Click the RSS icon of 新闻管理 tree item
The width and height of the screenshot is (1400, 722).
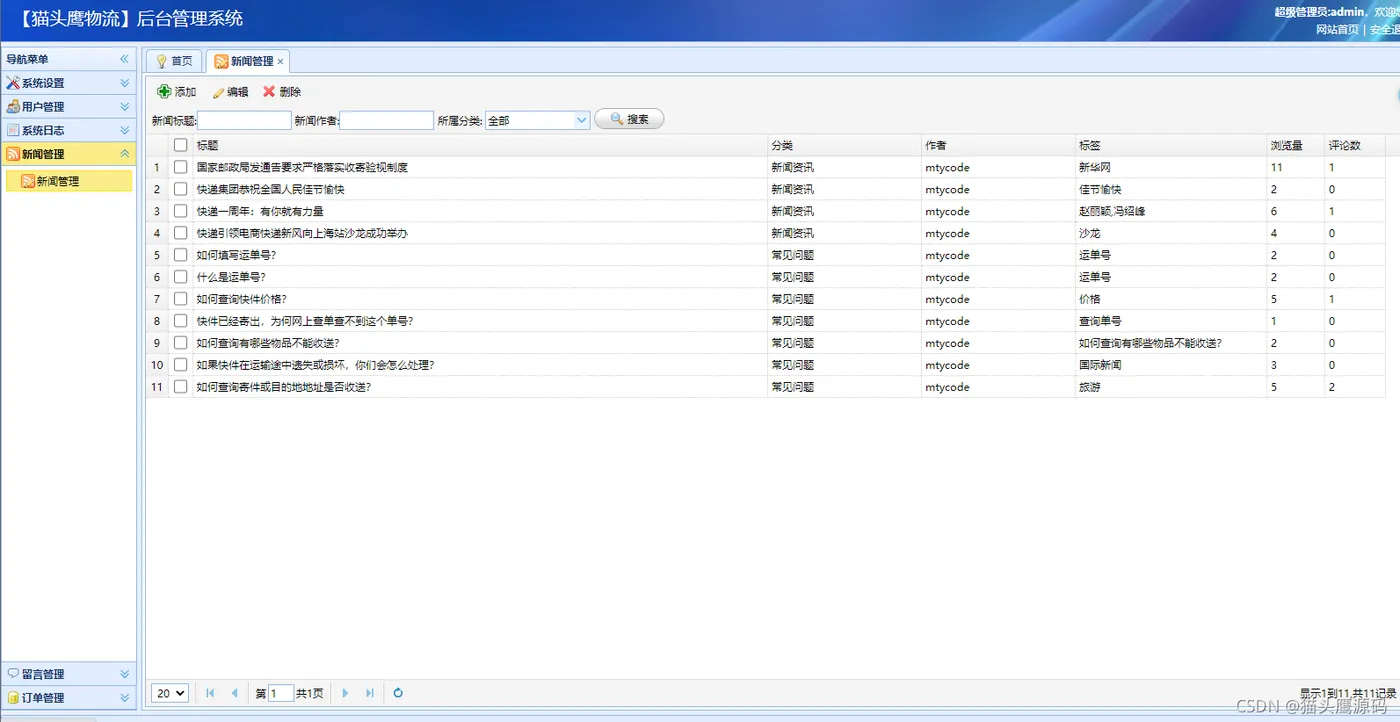tap(28, 181)
